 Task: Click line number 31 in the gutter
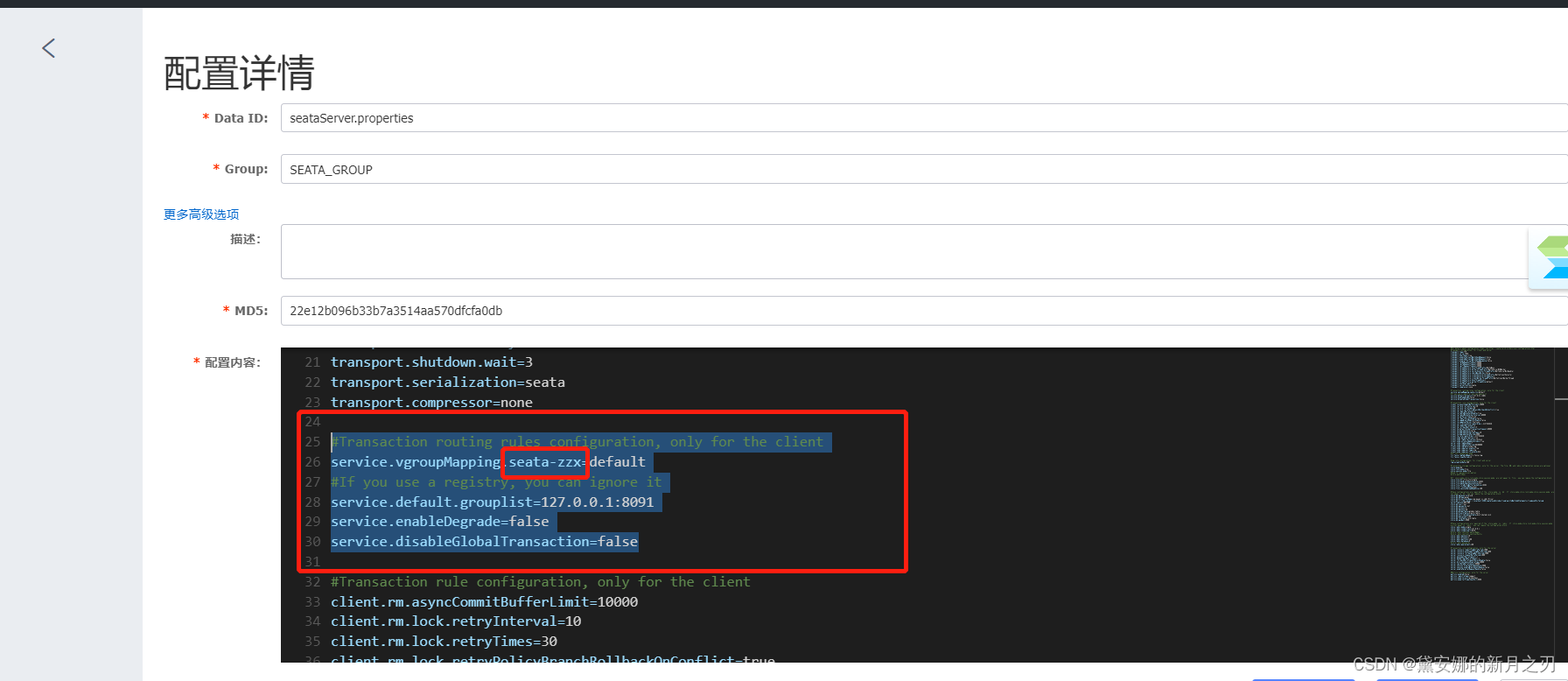pos(313,562)
